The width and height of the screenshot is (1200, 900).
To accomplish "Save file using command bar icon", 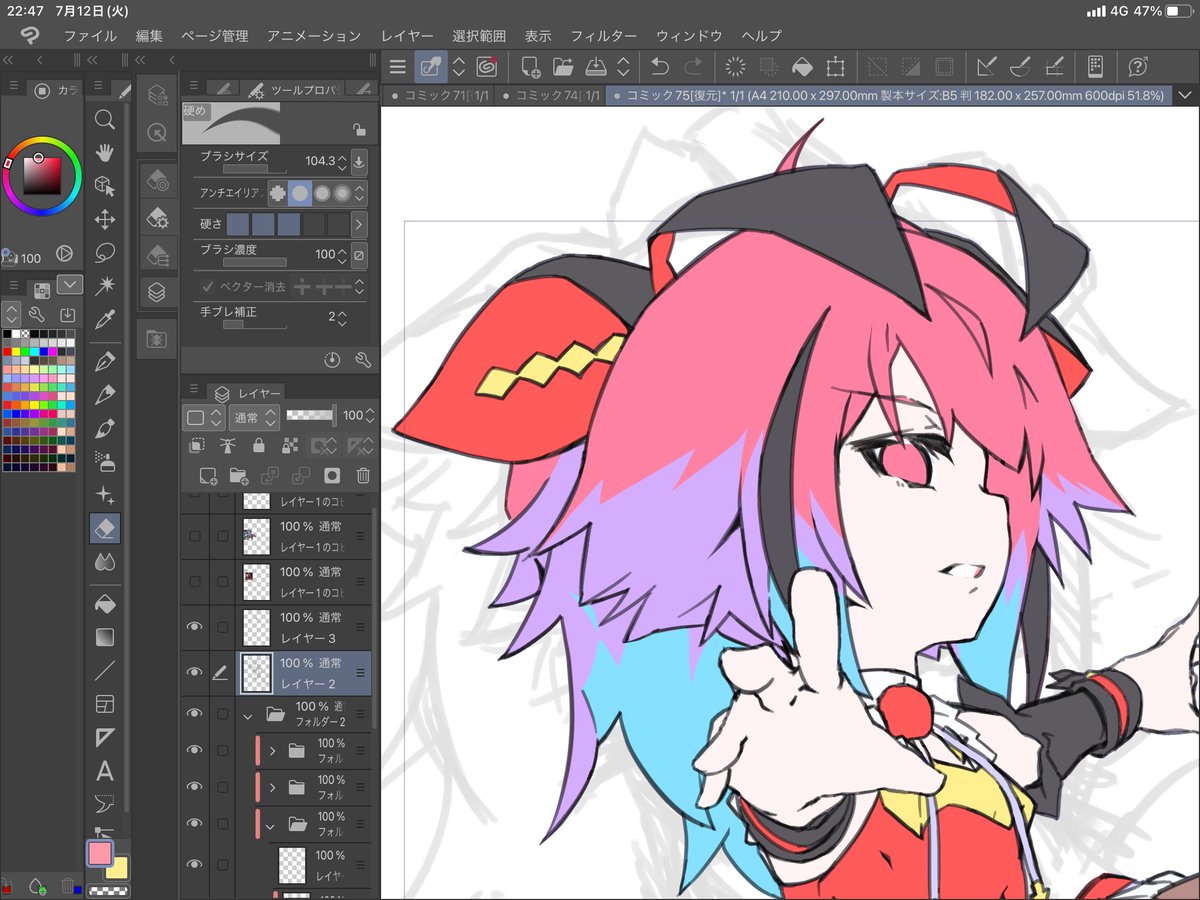I will 595,67.
